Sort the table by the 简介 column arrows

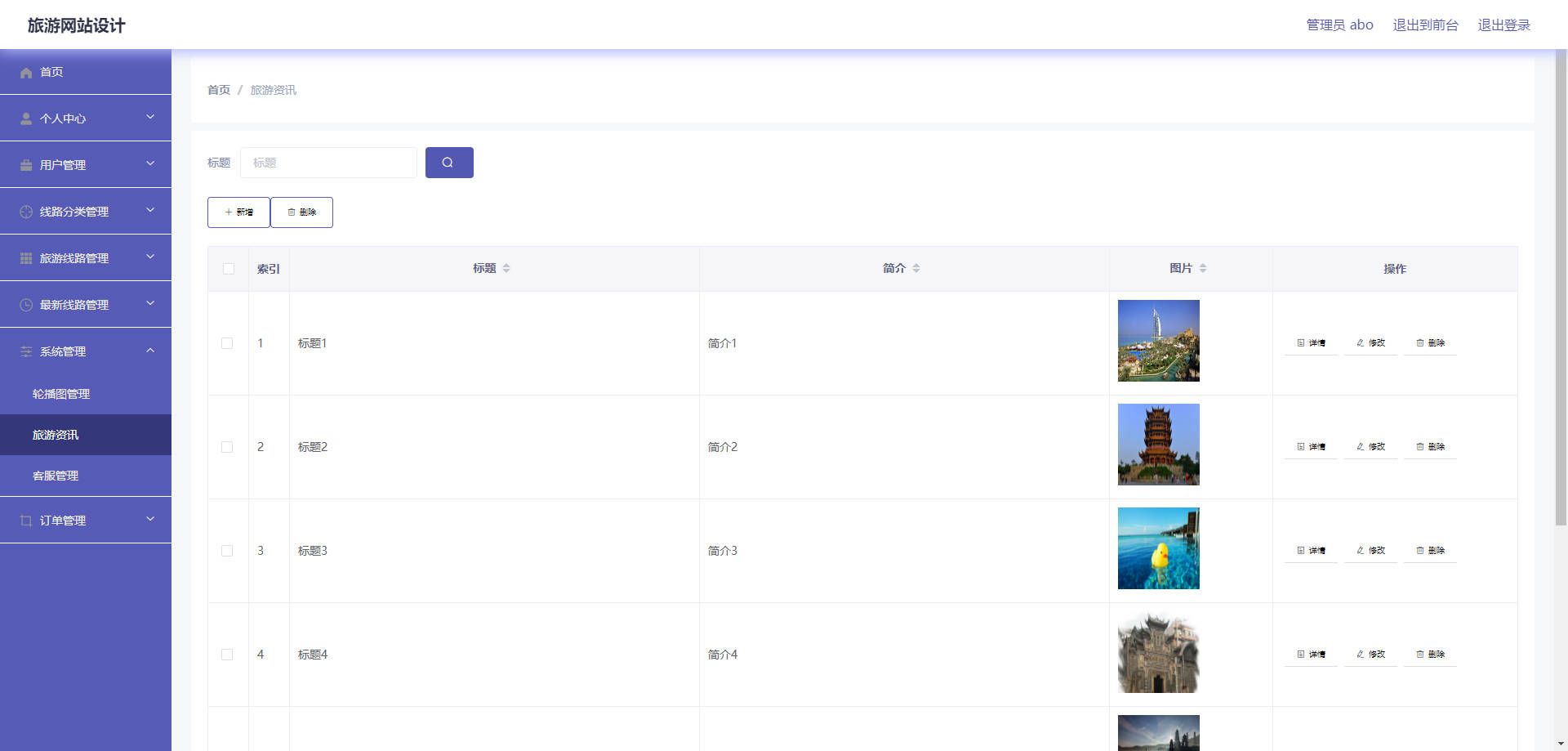click(916, 268)
